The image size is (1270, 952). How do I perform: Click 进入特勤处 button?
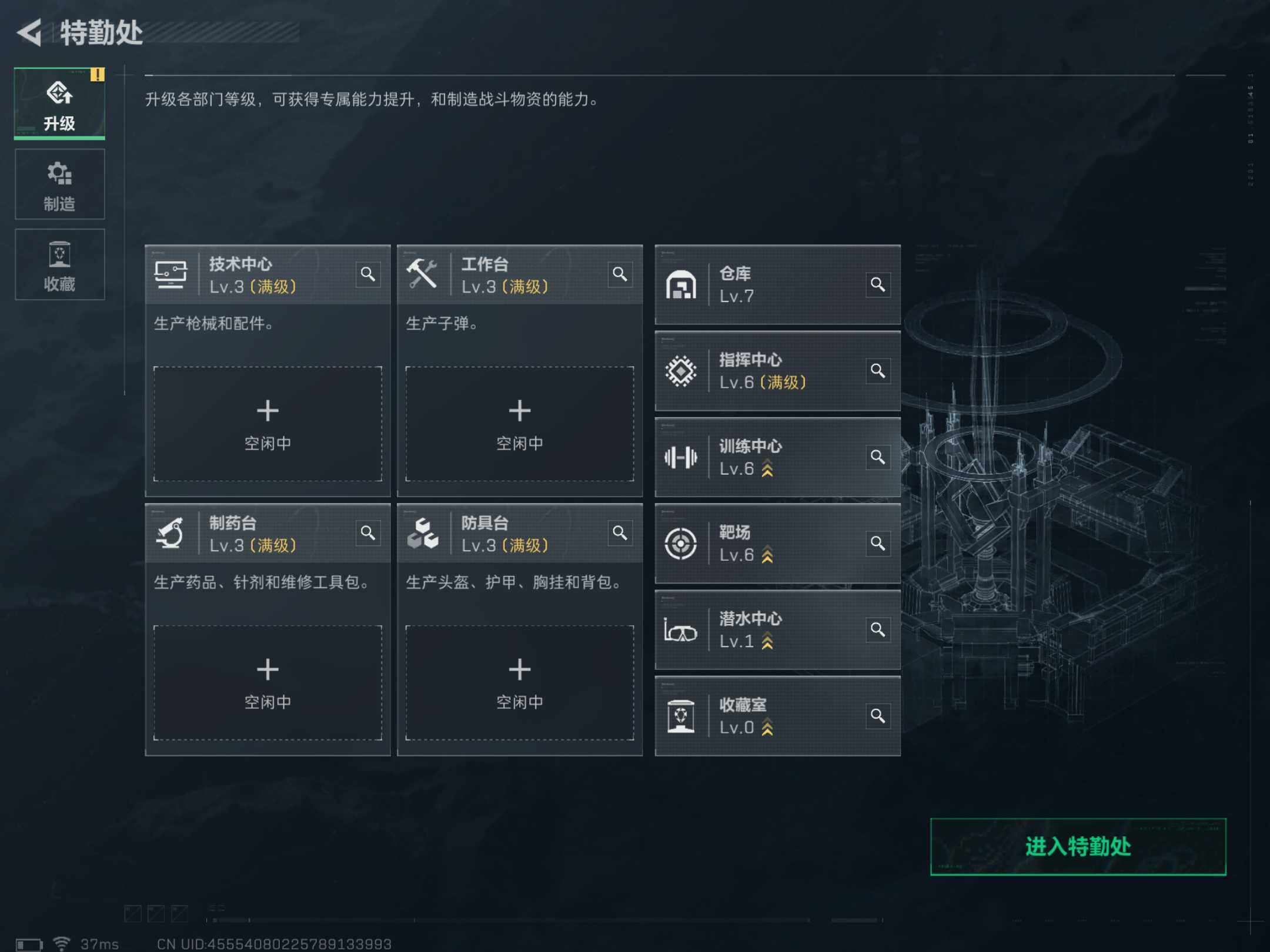tap(1078, 847)
